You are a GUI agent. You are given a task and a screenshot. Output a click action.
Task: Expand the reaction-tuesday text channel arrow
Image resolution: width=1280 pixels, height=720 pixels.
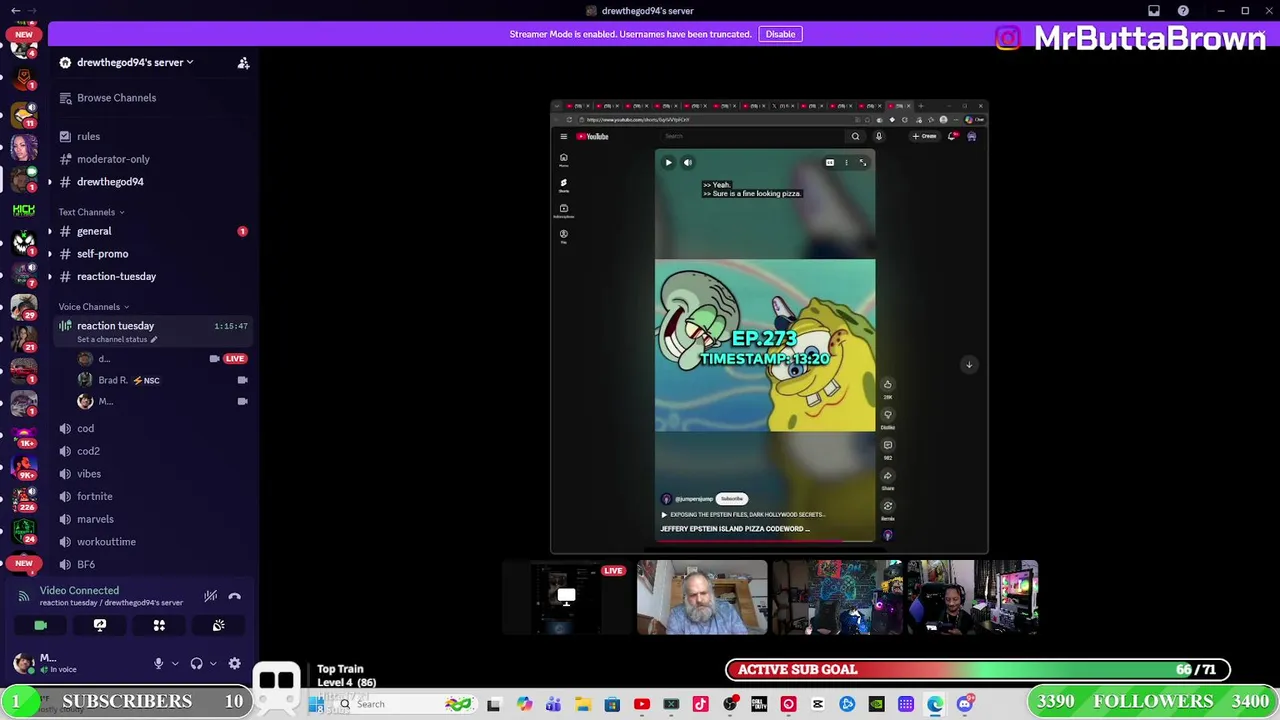point(50,277)
